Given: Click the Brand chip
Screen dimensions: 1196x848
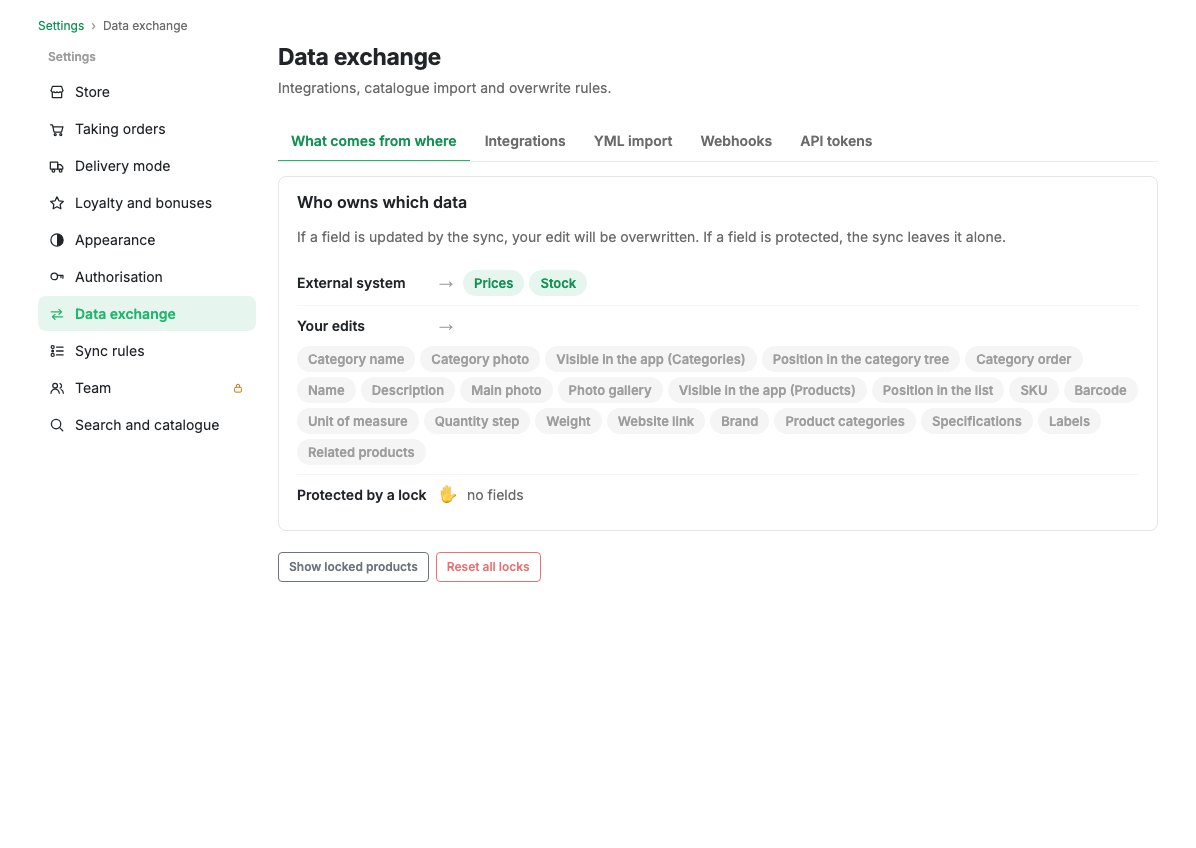Looking at the screenshot, I should click(x=740, y=422).
